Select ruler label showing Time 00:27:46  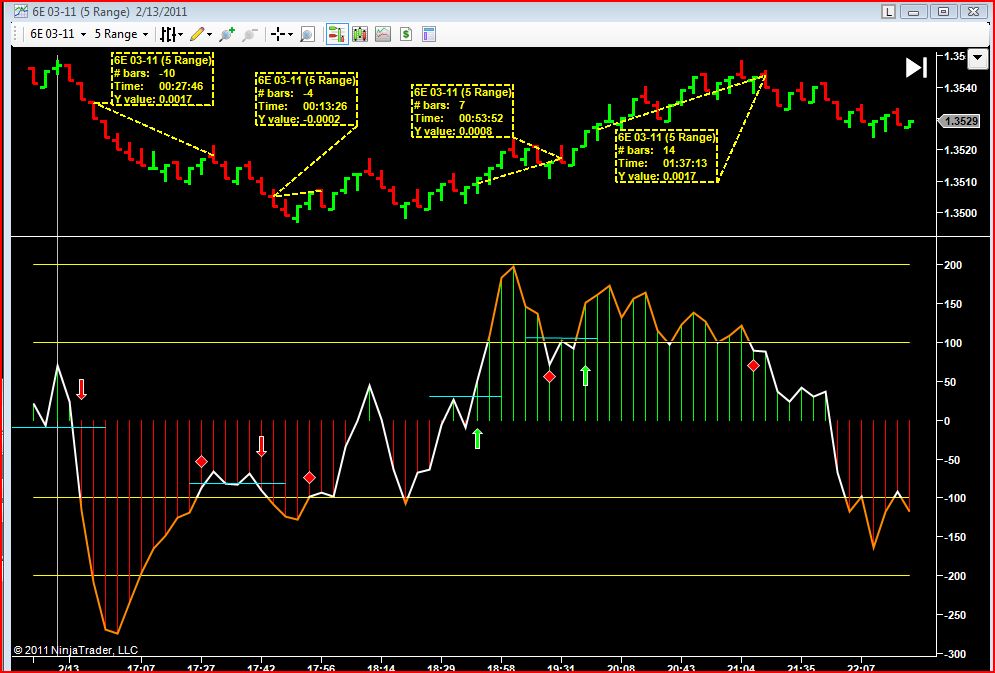point(162,79)
